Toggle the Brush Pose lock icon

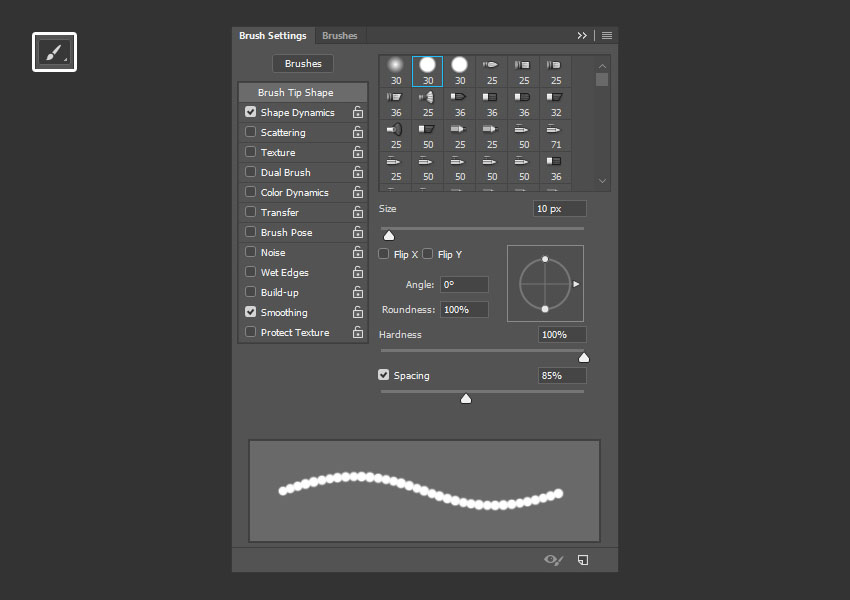coord(358,233)
